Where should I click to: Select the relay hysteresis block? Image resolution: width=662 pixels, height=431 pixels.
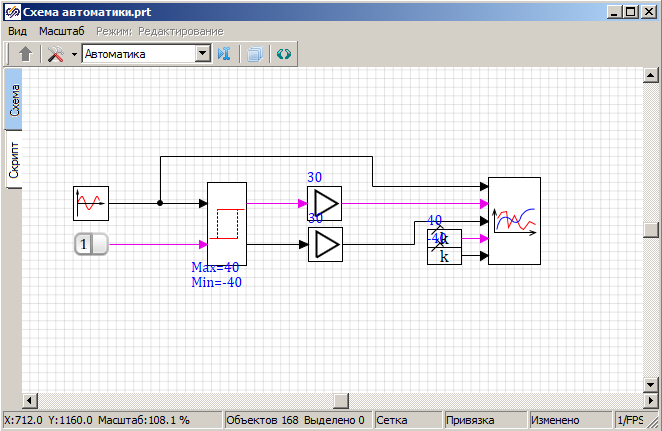pos(226,222)
